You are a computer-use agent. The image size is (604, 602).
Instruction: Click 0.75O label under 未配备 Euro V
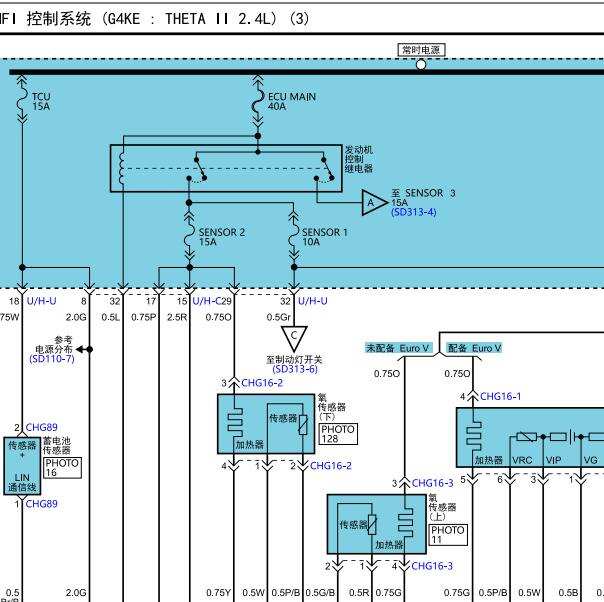[387, 374]
